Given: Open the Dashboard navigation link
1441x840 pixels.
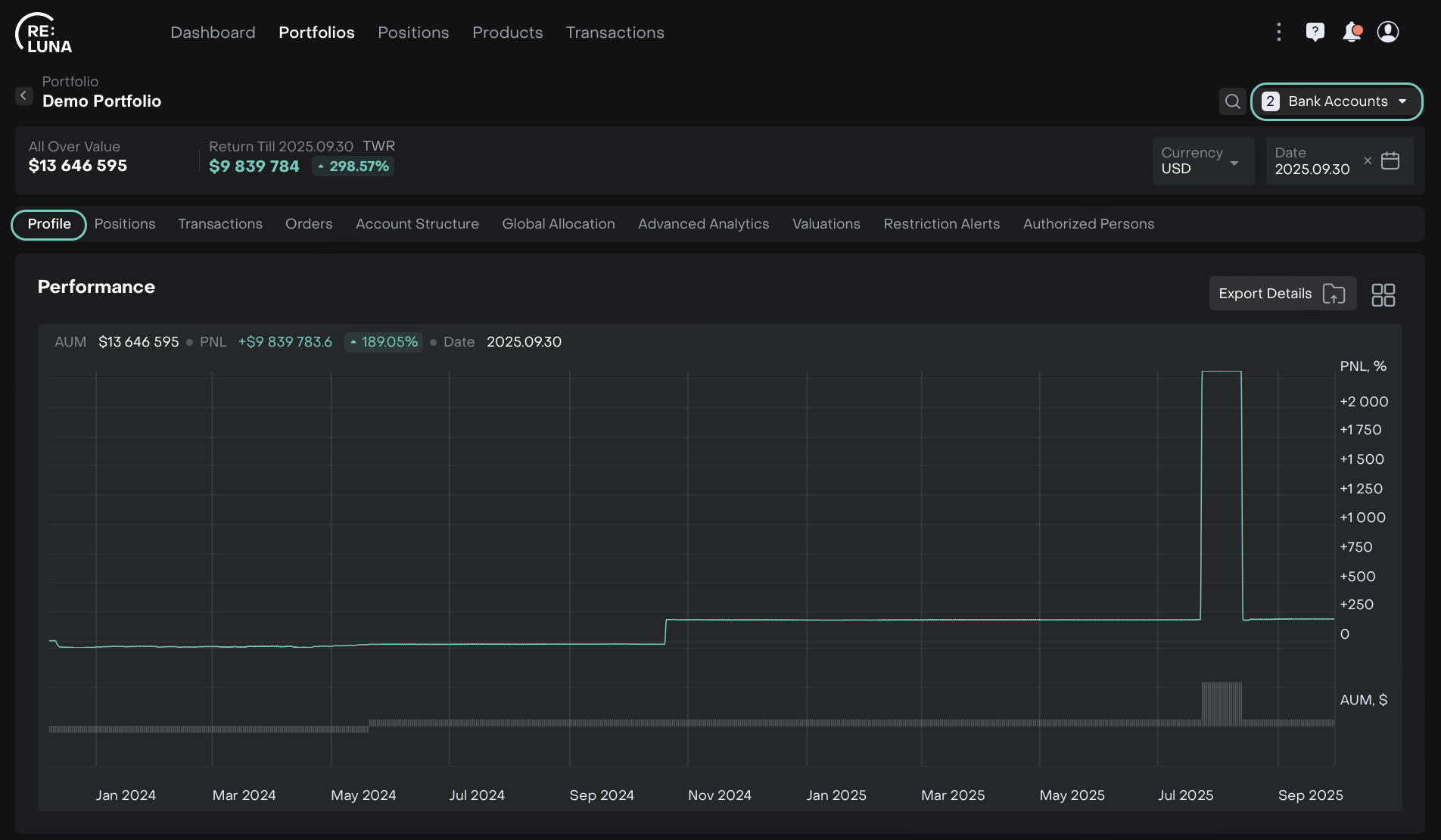Looking at the screenshot, I should click(x=213, y=33).
